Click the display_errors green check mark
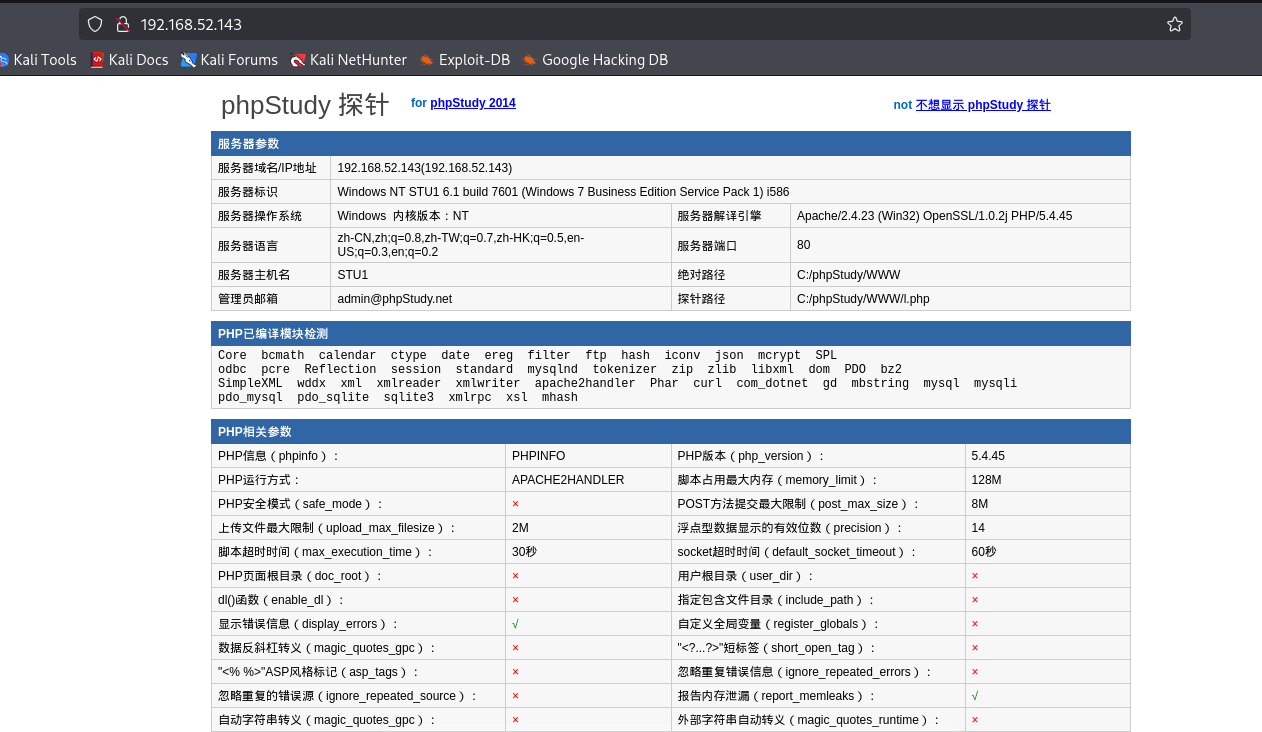The width and height of the screenshot is (1262, 732). click(515, 624)
